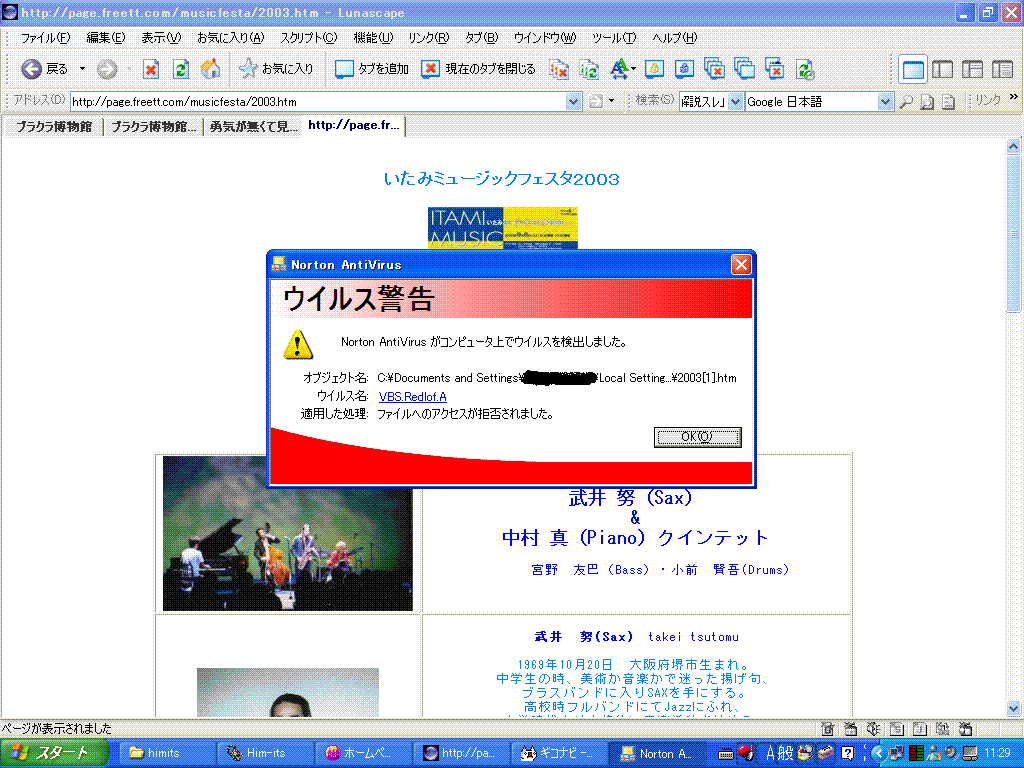Viewport: 1024px width, 768px height.
Task: Open the スクリプト(C) menu
Action: [308, 38]
